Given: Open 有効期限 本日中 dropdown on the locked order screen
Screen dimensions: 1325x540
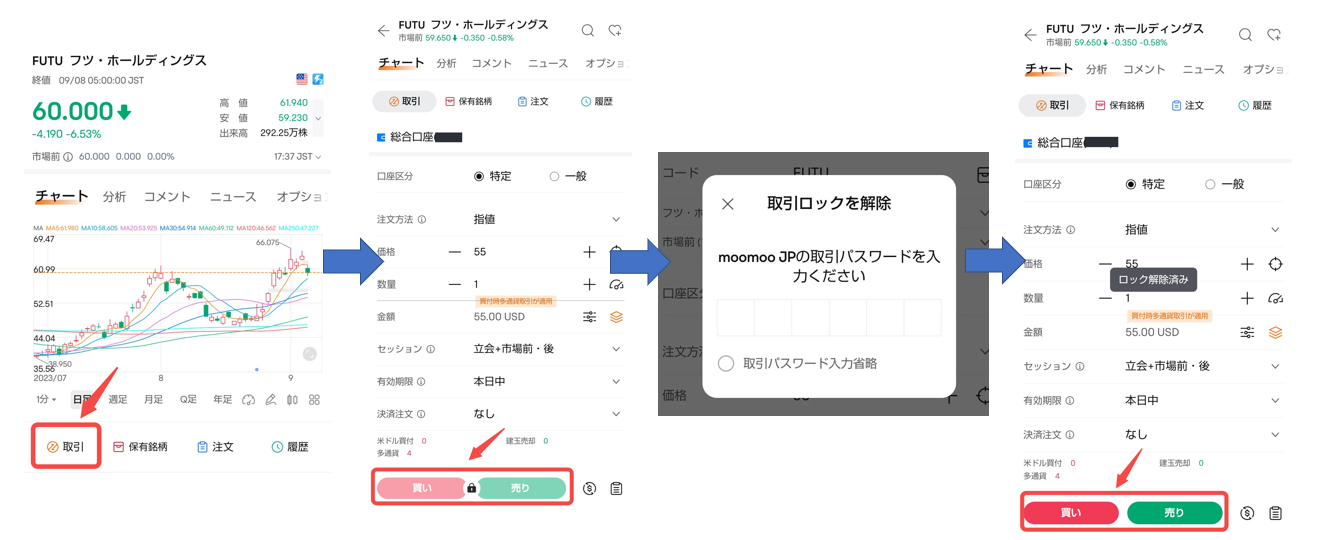Looking at the screenshot, I should (x=547, y=381).
